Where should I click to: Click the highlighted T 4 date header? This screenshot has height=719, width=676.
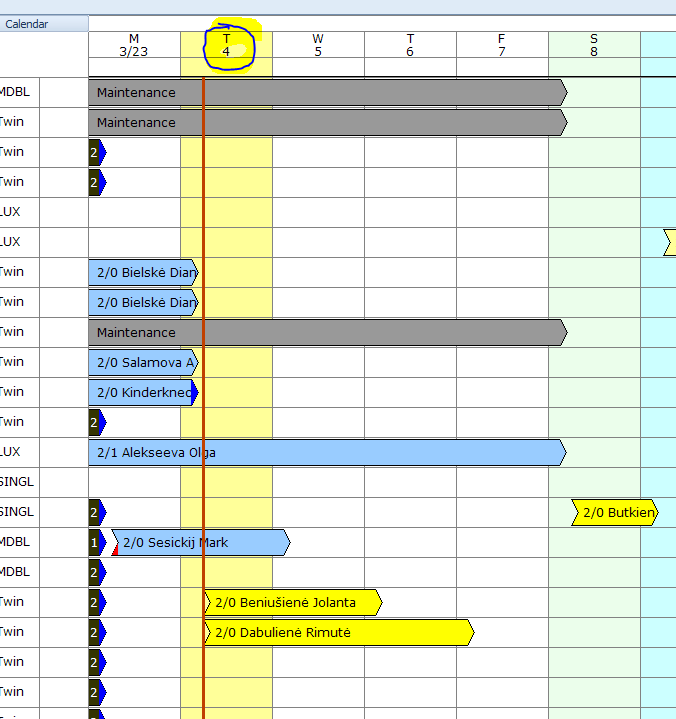pos(226,45)
